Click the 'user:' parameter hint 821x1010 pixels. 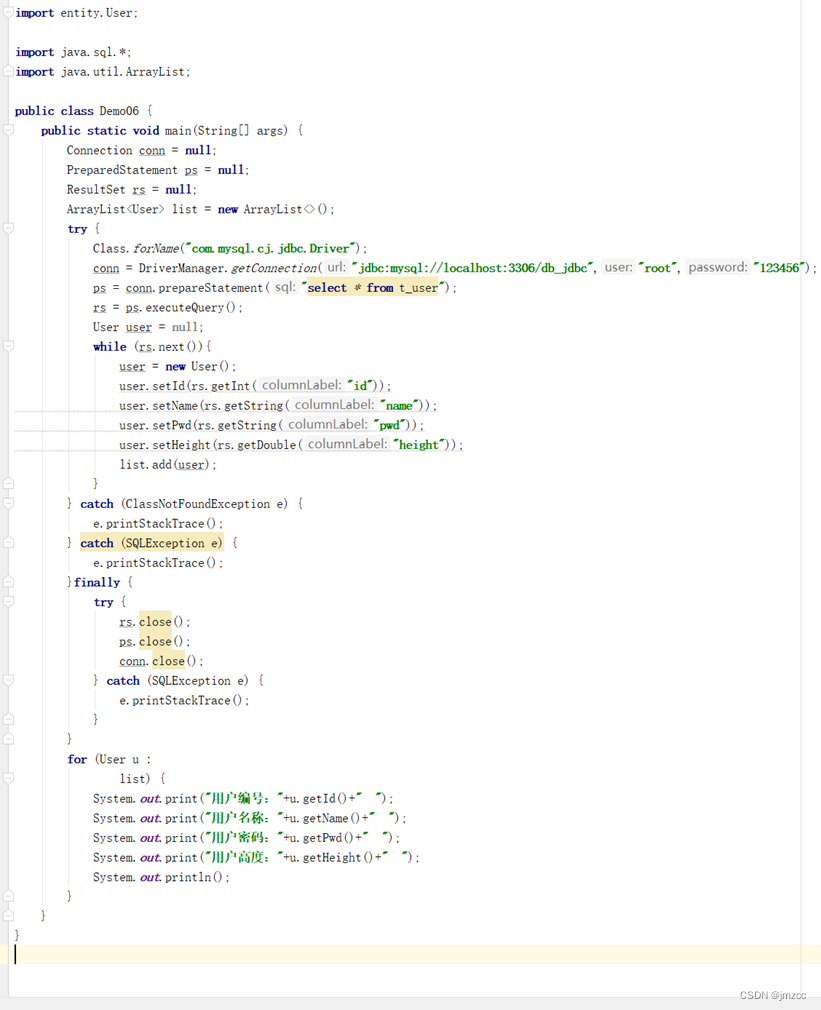click(x=618, y=267)
